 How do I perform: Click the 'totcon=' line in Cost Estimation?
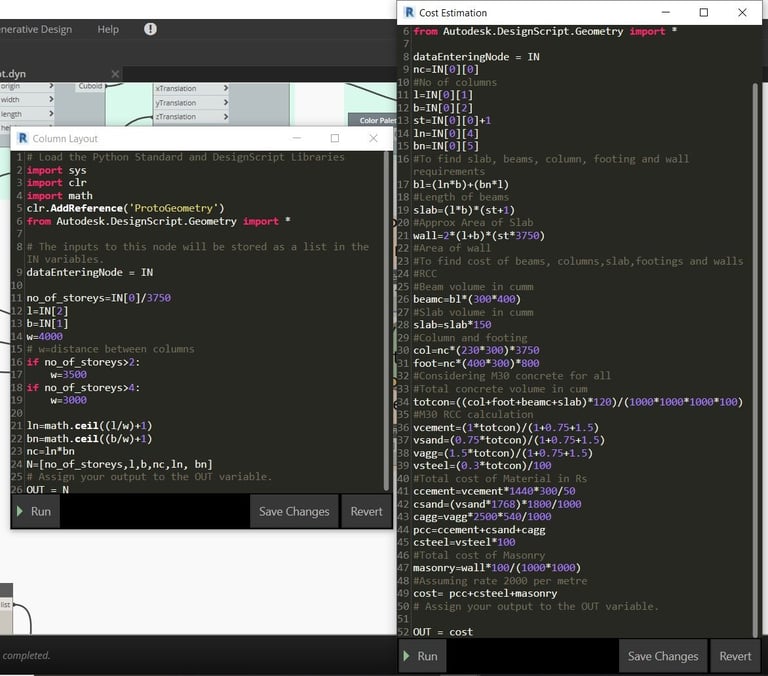pyautogui.click(x=578, y=402)
